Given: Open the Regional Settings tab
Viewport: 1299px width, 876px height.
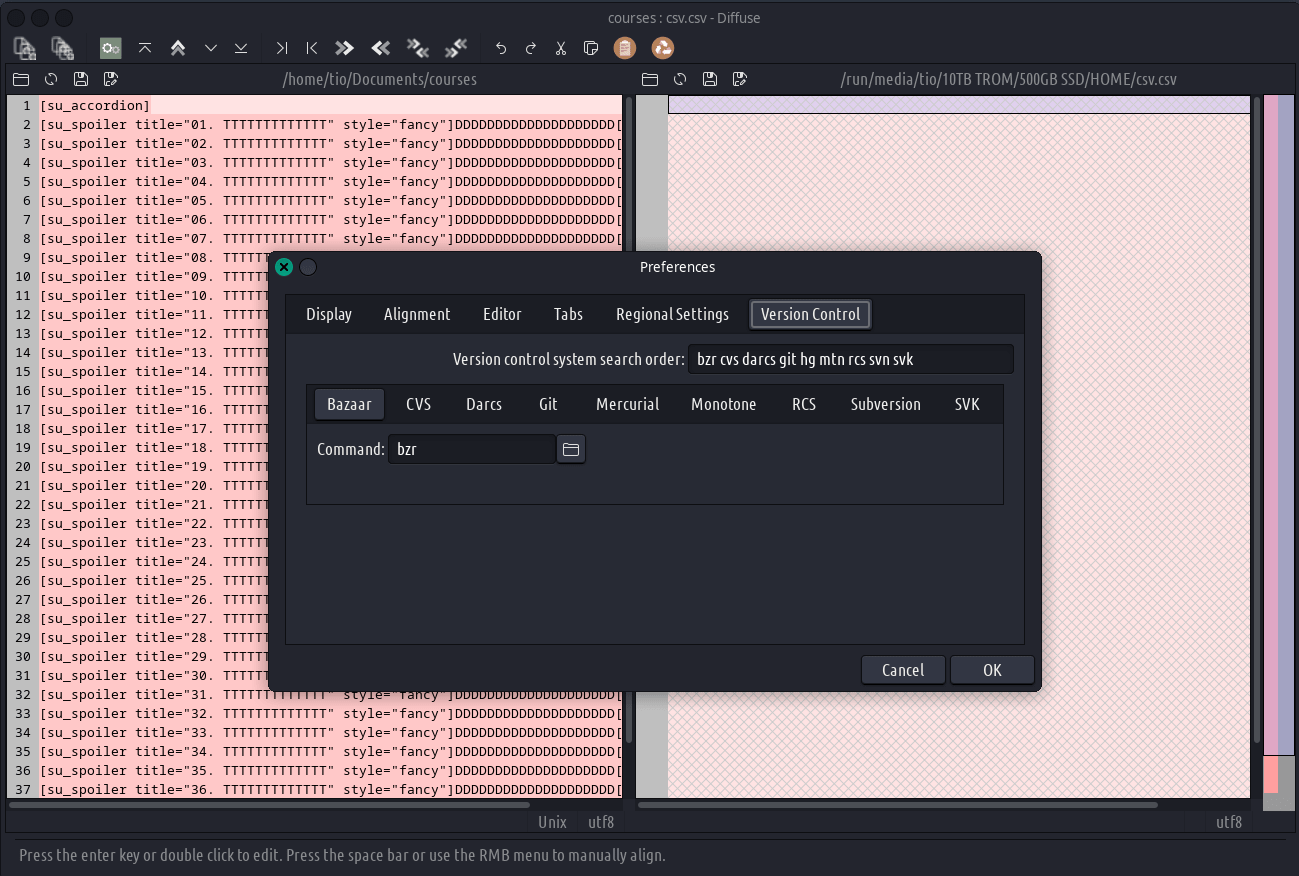Looking at the screenshot, I should tap(672, 314).
